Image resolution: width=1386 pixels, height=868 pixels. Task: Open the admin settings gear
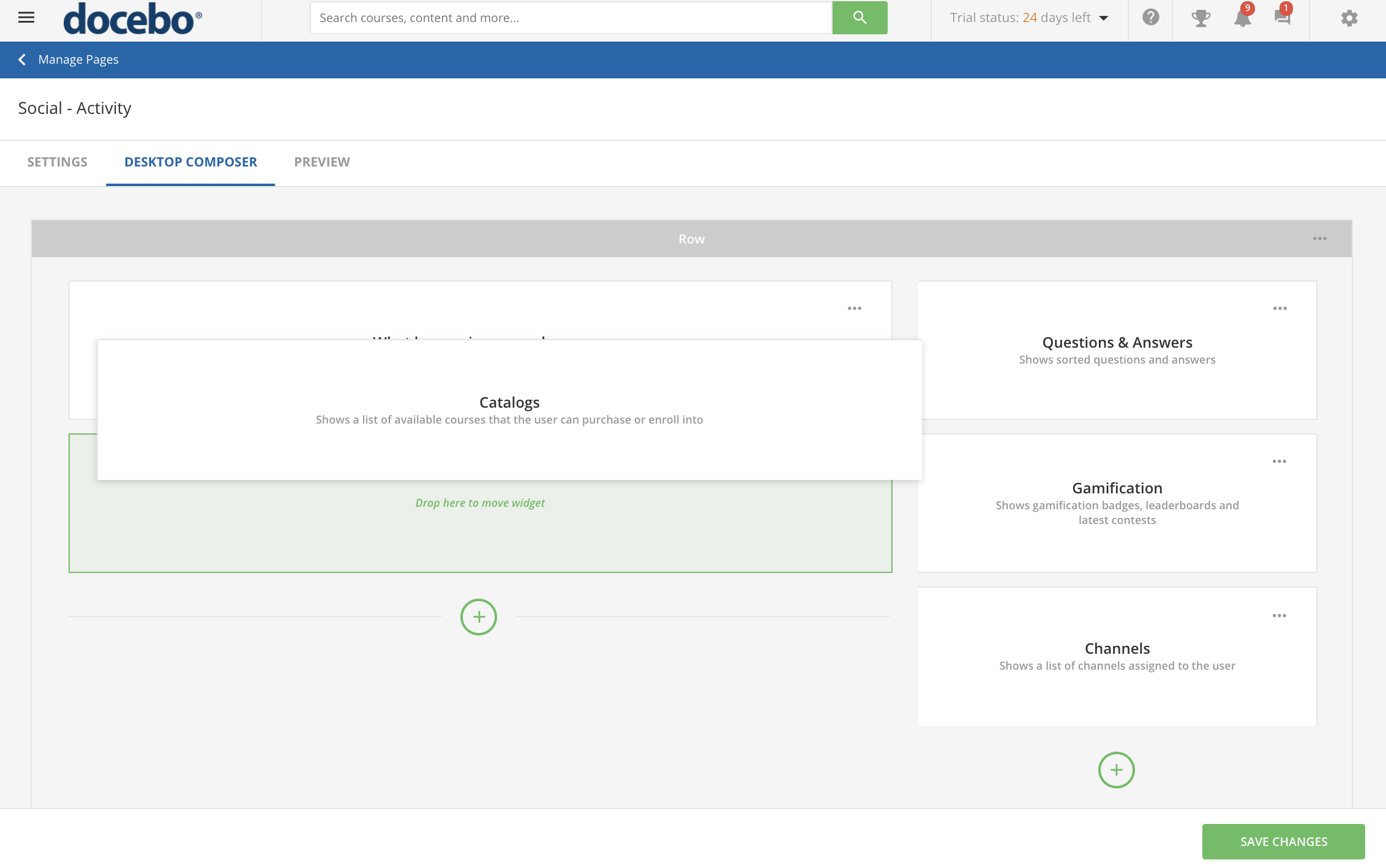[1349, 18]
